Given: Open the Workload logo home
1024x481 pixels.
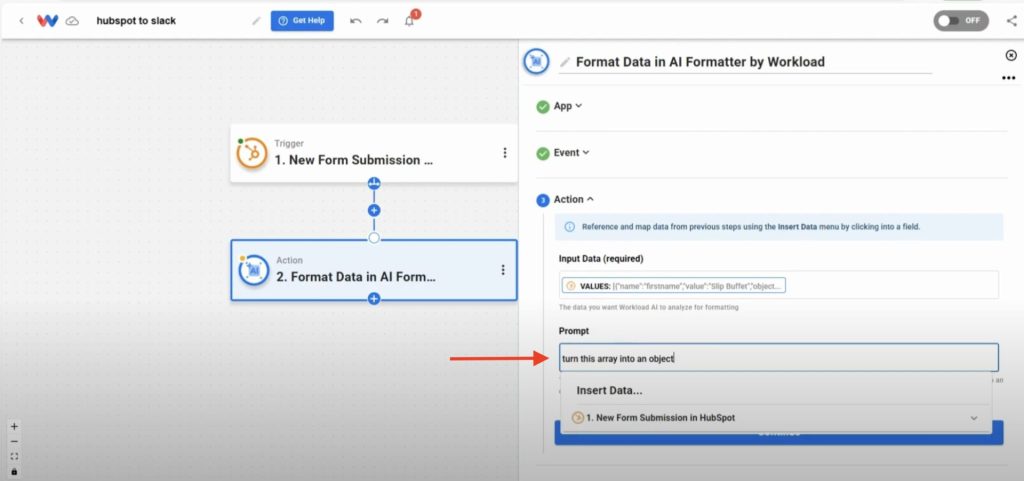Looking at the screenshot, I should click(x=48, y=21).
